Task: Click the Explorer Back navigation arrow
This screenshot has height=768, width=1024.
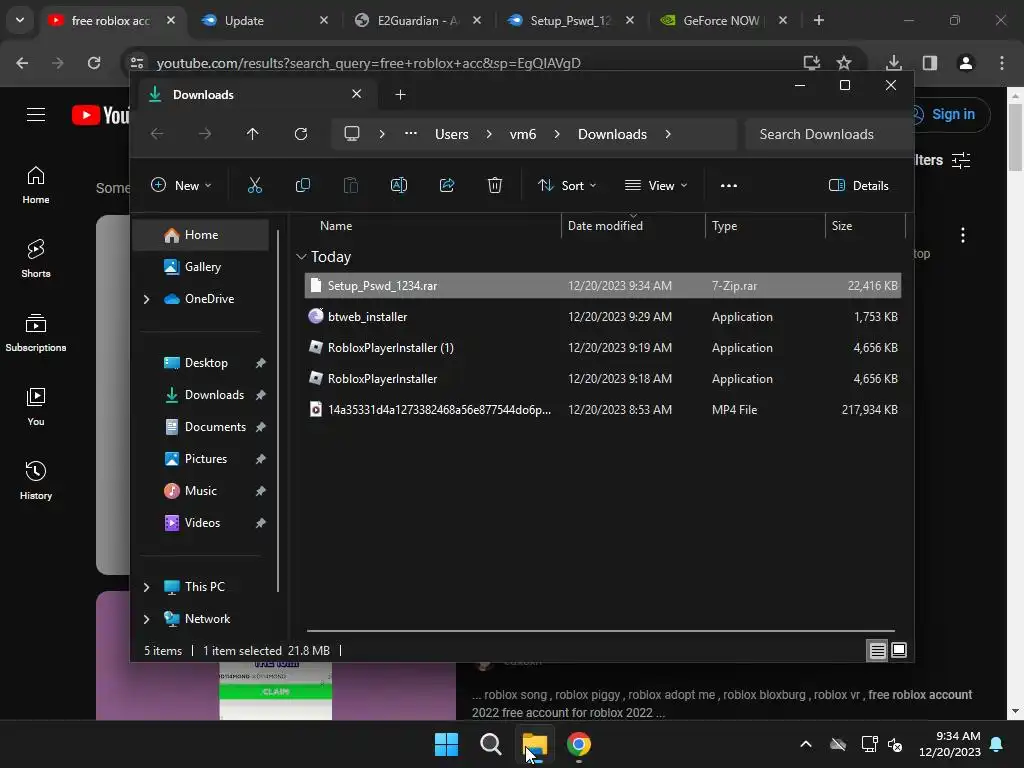Action: coord(157,134)
